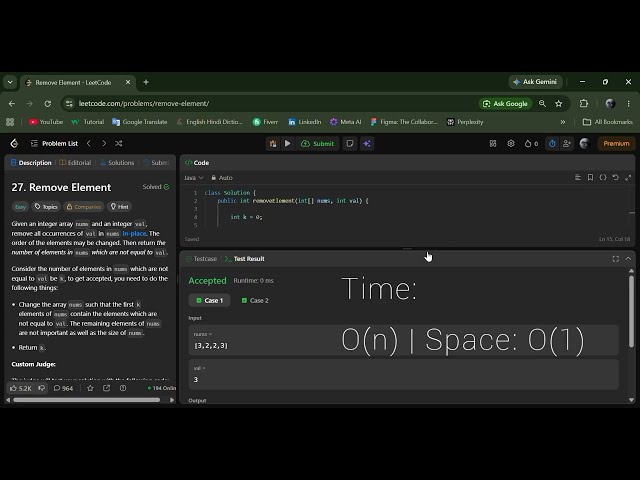Open the debugger icon beside run

[x=273, y=143]
